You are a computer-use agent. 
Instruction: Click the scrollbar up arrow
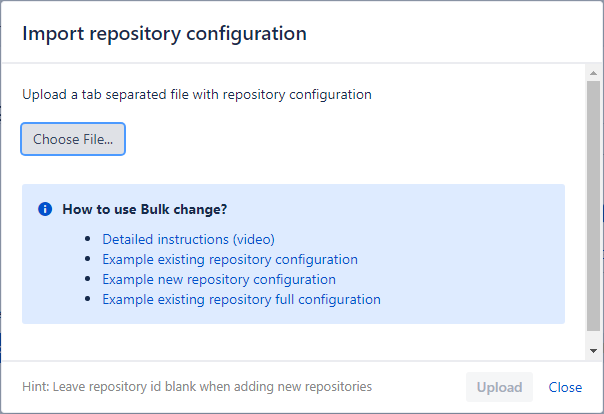coord(594,73)
